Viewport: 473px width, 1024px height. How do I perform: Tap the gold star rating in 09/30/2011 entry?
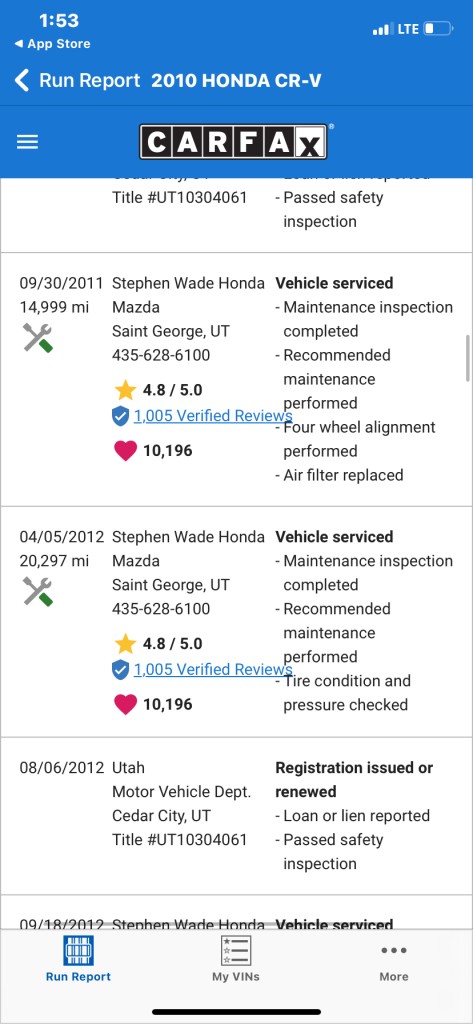[125, 390]
